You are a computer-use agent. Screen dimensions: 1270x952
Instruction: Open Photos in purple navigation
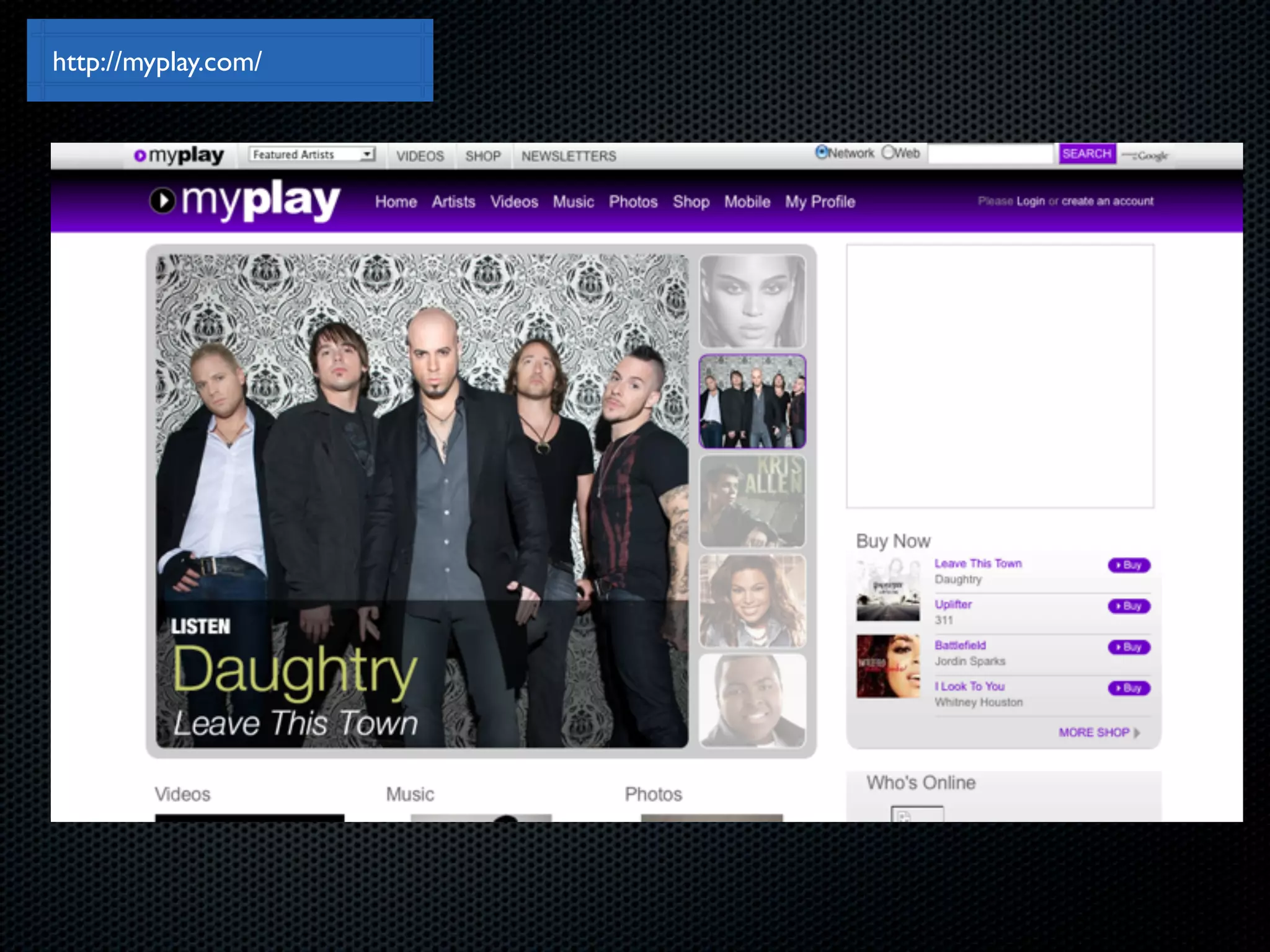pos(633,202)
